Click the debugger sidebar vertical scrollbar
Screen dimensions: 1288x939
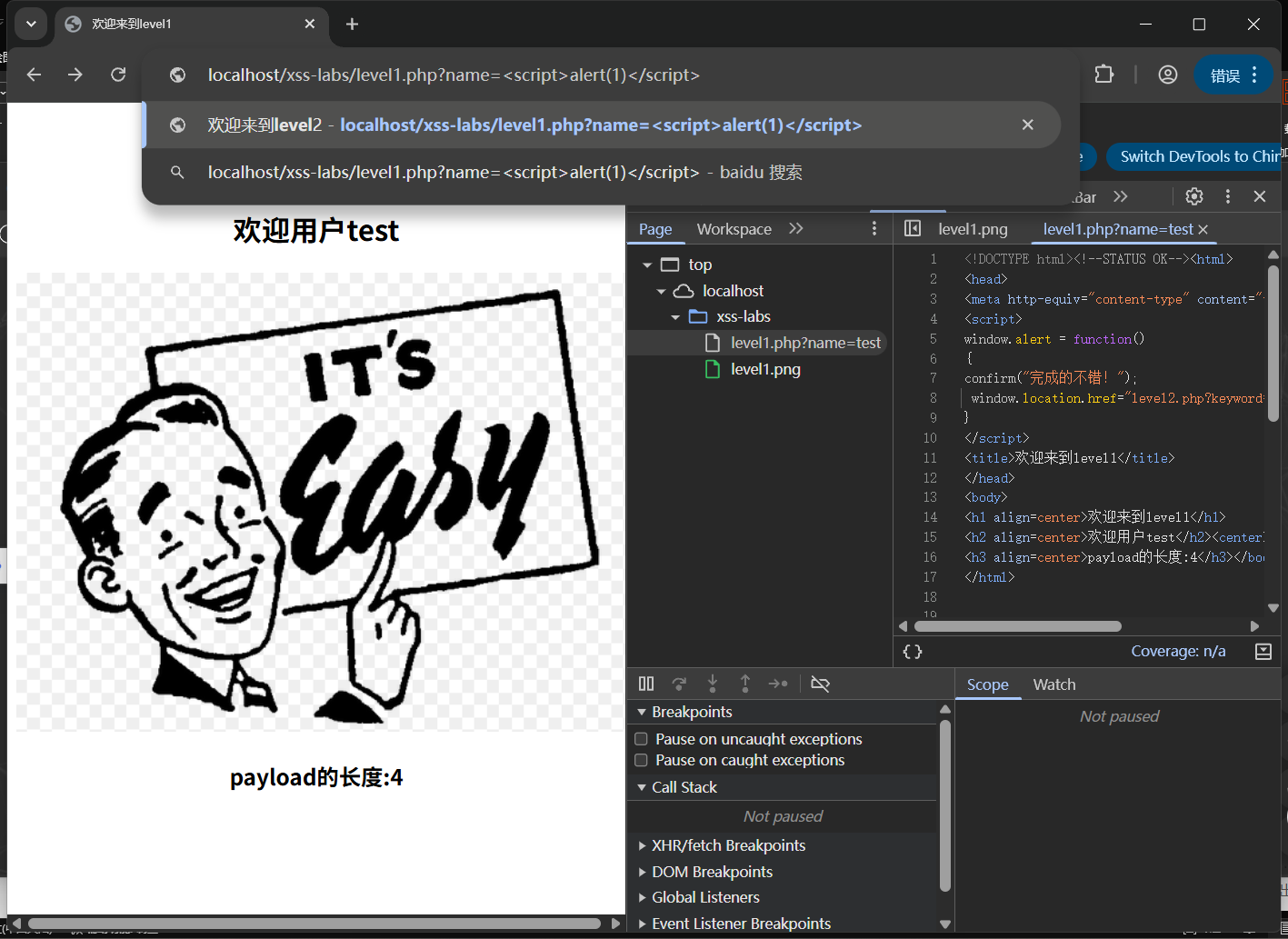pyautogui.click(x=944, y=804)
